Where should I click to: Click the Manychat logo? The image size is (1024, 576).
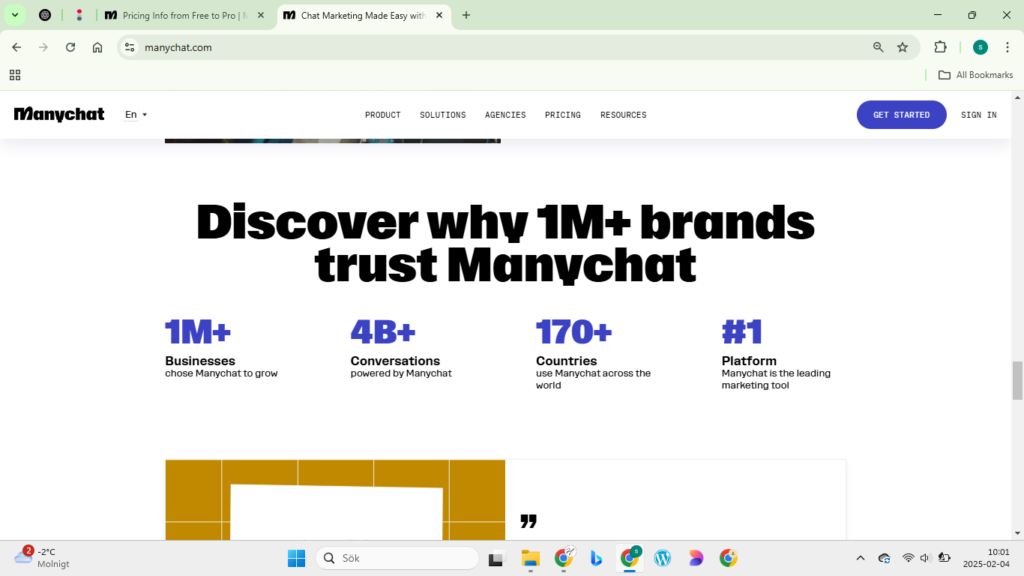click(x=59, y=114)
